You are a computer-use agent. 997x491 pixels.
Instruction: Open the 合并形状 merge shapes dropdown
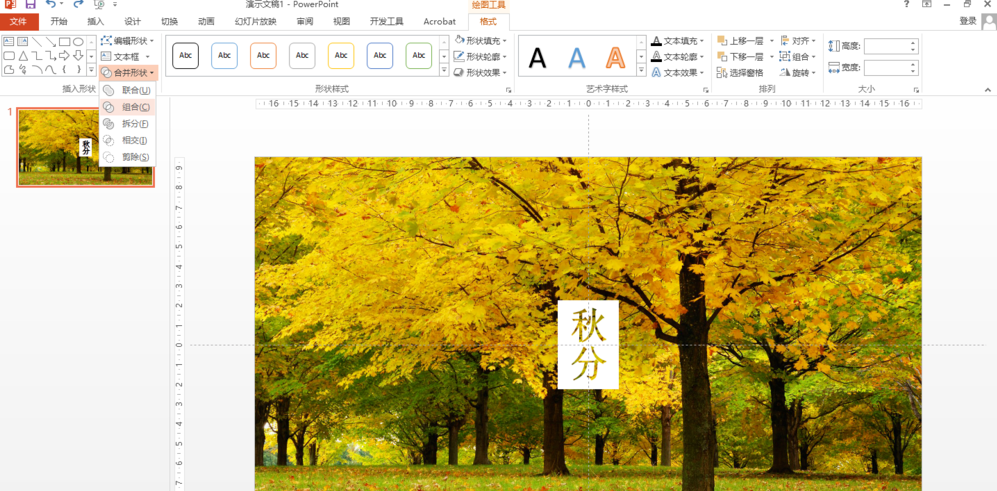click(x=128, y=73)
